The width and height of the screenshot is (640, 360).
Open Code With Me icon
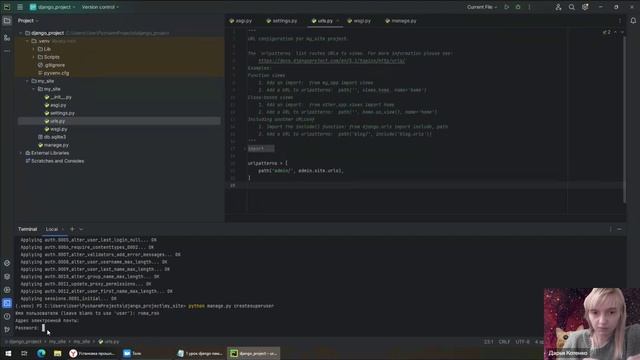tap(558, 7)
